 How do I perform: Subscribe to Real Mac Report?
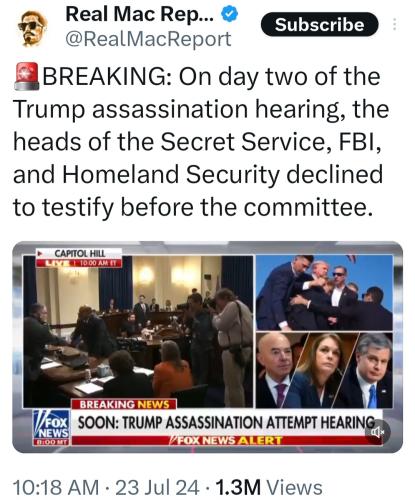[x=319, y=25]
